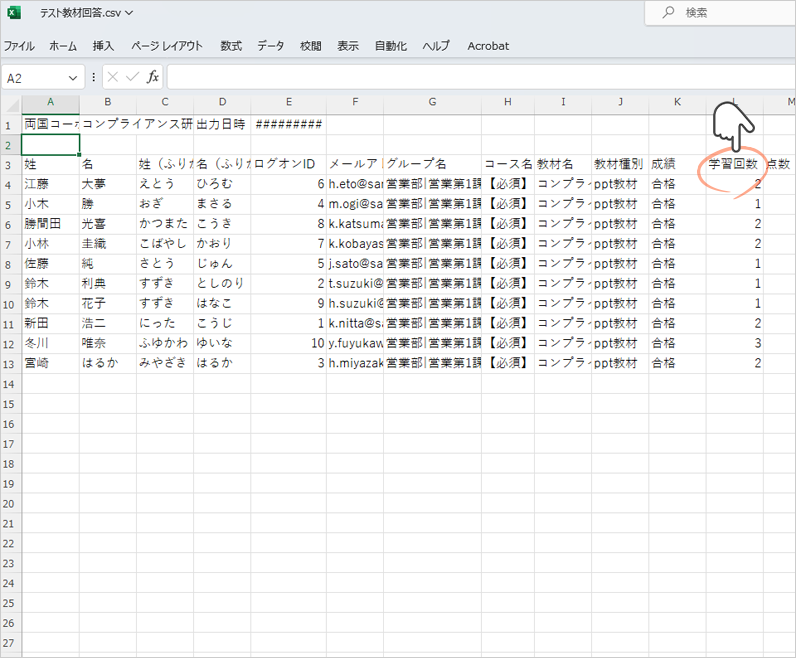Image resolution: width=796 pixels, height=658 pixels.
Task: Open the データ tab
Action: coord(271,46)
